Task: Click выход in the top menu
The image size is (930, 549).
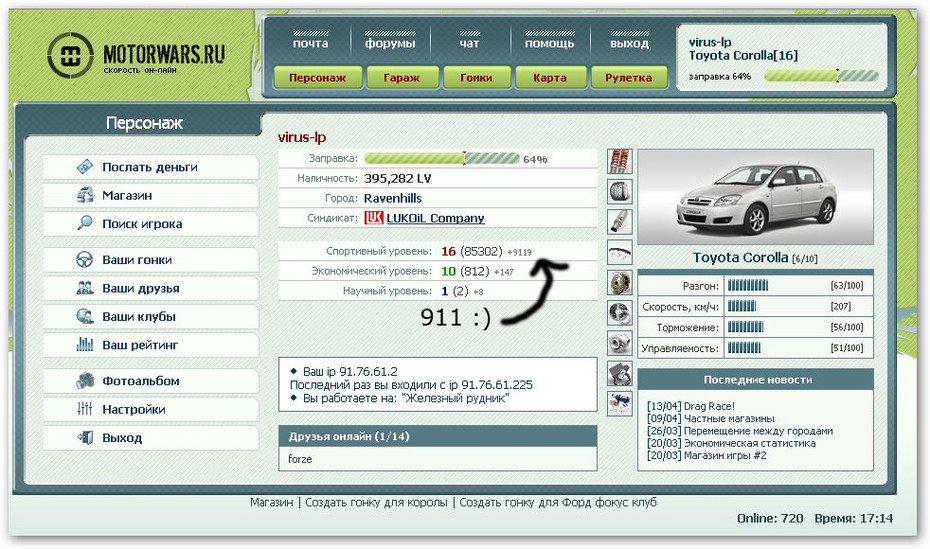Action: click(x=629, y=43)
